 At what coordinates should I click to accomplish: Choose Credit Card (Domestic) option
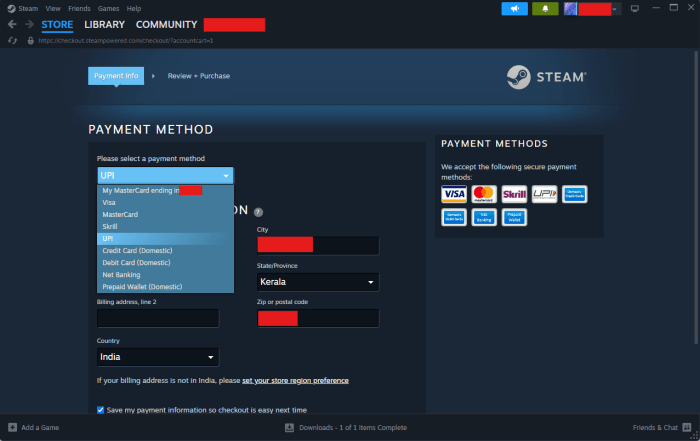(165, 251)
